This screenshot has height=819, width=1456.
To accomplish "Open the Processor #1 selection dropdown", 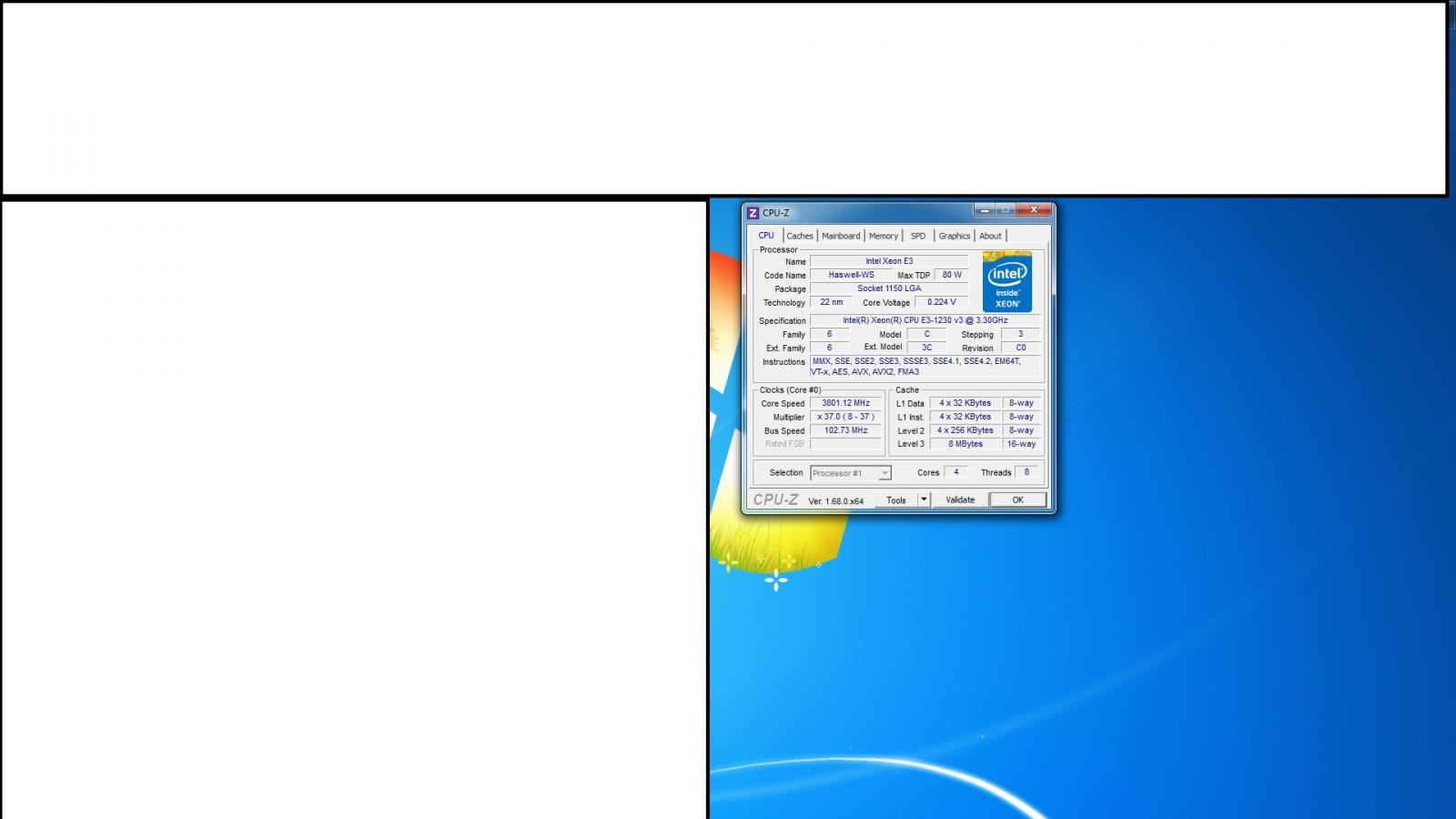I will (851, 473).
